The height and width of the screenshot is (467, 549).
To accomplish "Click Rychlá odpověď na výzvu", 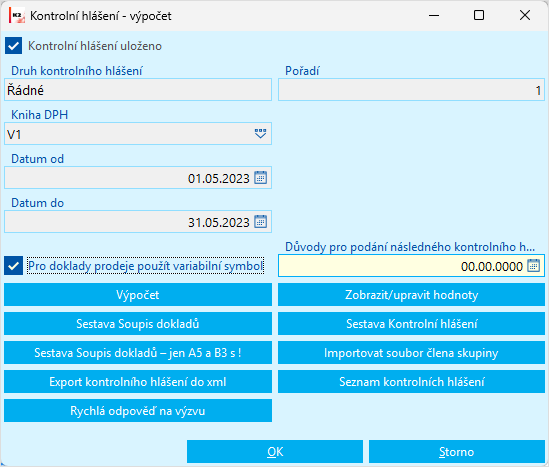I will click(x=138, y=411).
